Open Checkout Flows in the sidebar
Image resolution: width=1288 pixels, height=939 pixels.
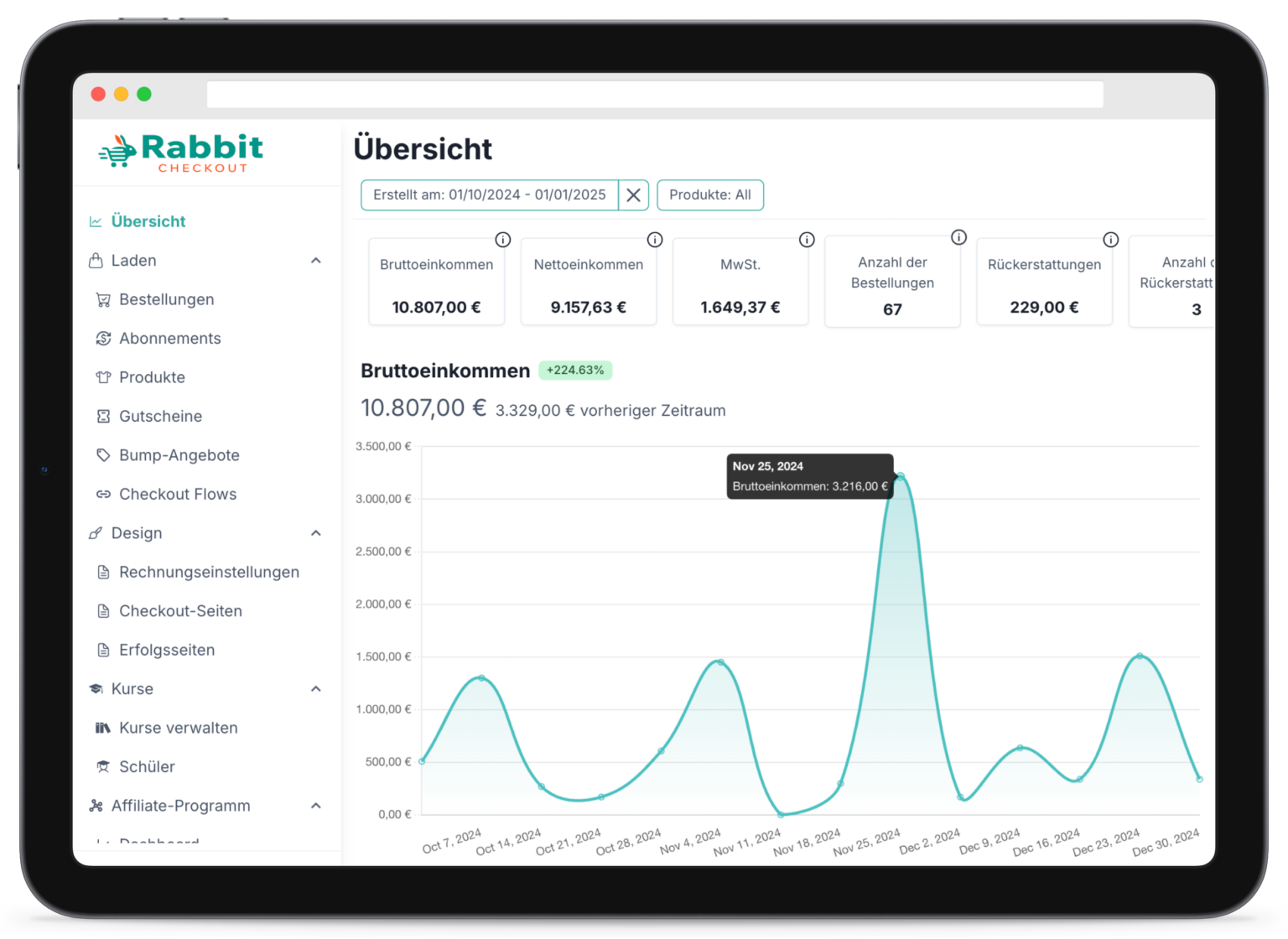point(178,495)
